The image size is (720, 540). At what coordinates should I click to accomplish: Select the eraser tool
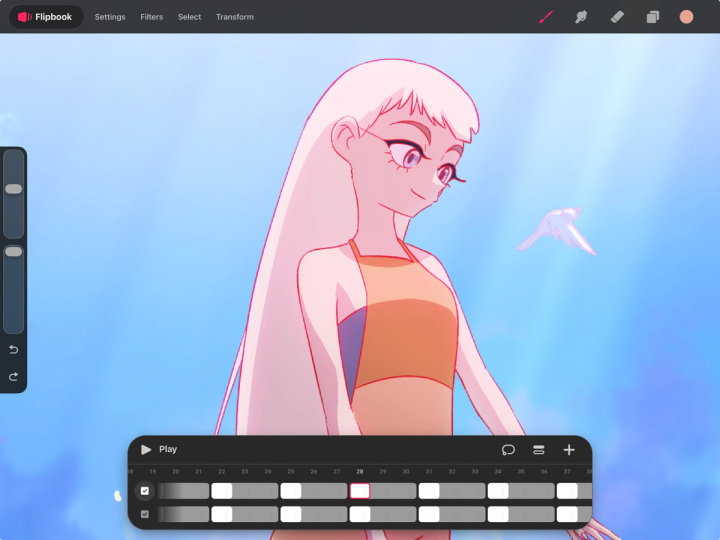click(x=617, y=17)
